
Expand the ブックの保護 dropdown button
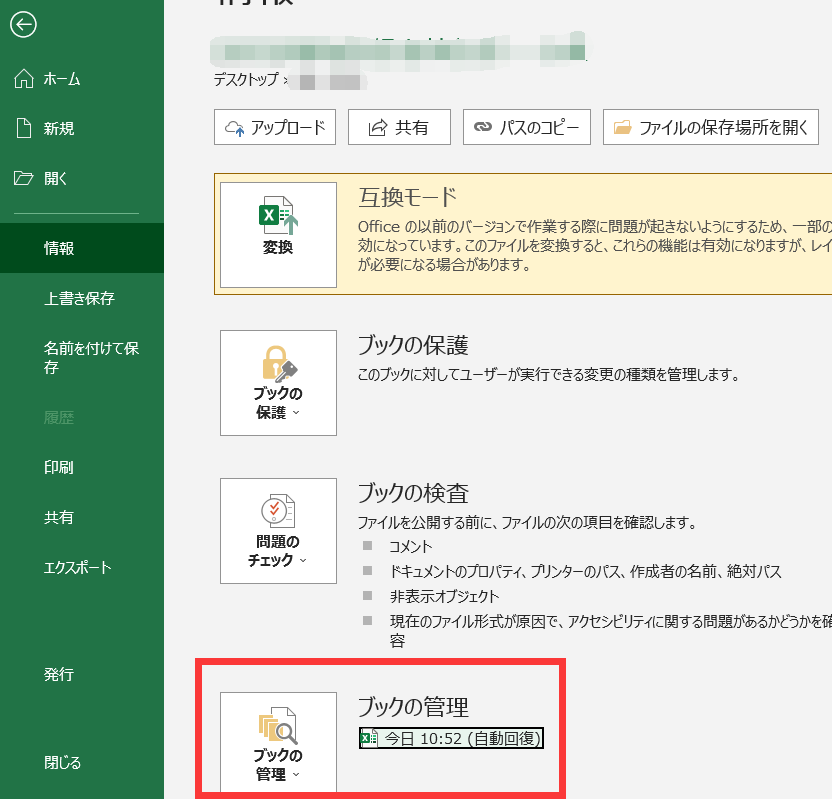click(x=278, y=383)
